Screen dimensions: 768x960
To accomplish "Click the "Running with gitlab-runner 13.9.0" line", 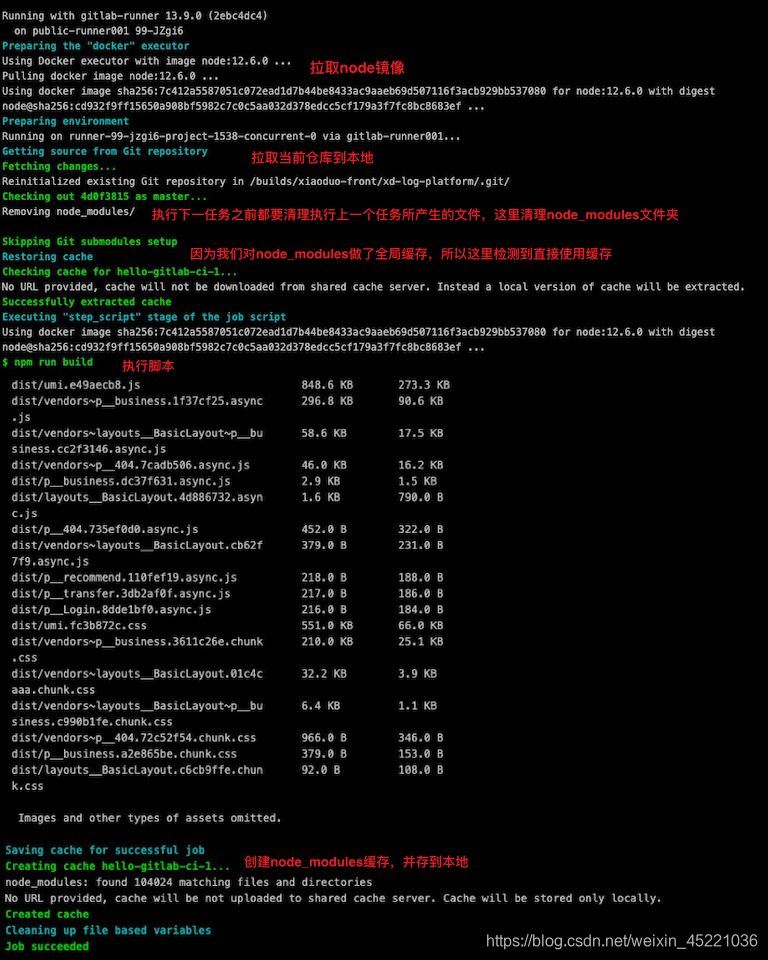I will pos(135,15).
